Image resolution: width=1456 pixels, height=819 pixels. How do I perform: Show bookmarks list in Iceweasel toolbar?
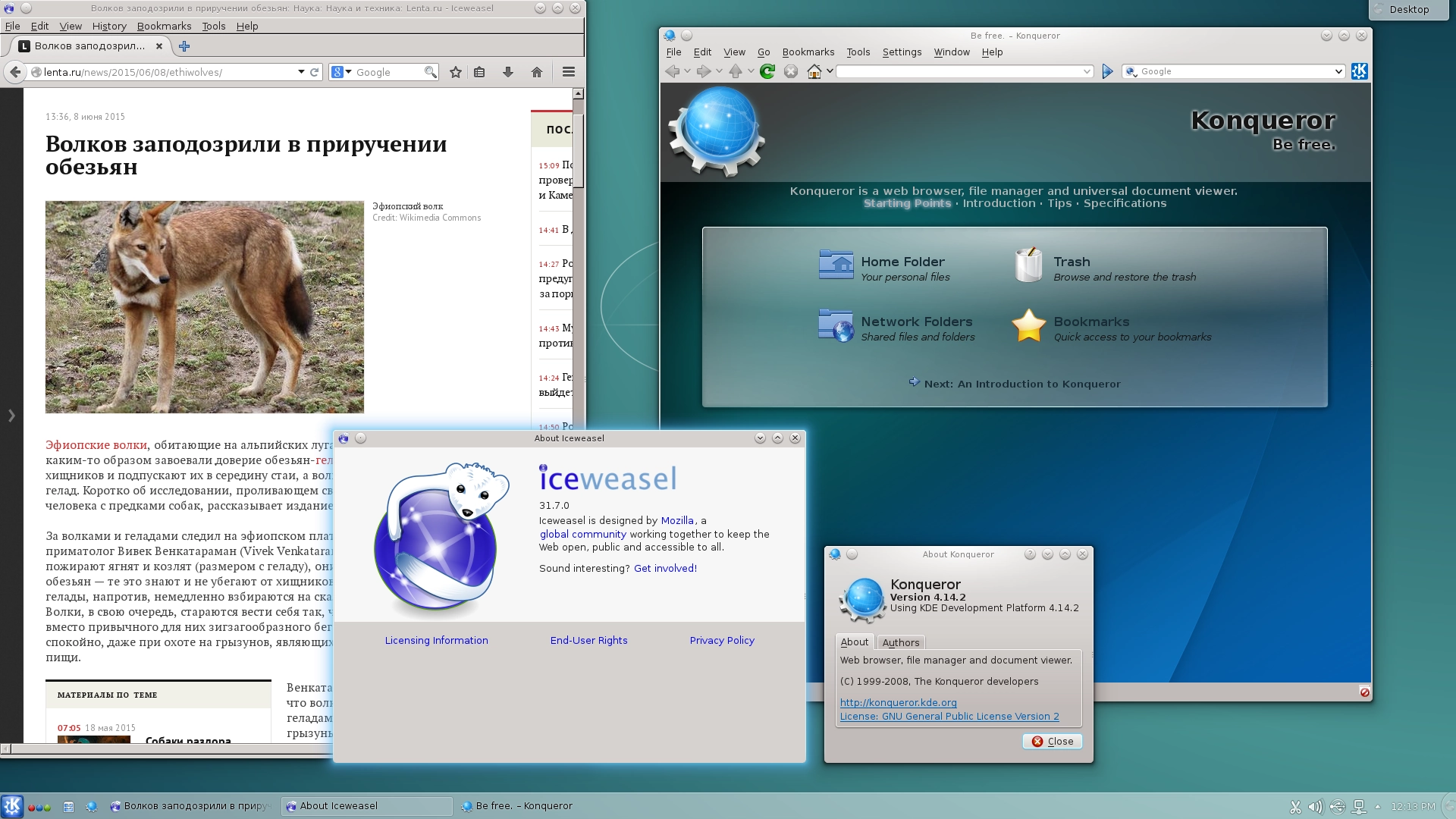[479, 72]
